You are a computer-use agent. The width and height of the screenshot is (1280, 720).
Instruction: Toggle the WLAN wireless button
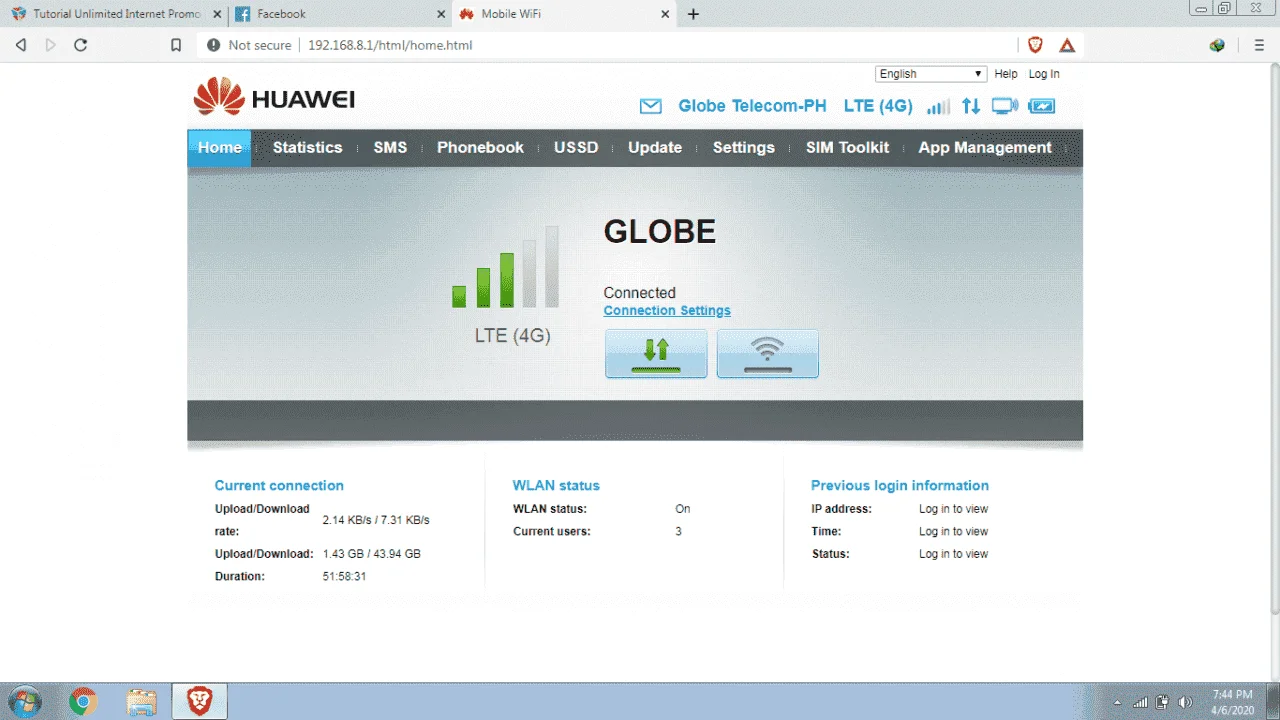tap(768, 354)
